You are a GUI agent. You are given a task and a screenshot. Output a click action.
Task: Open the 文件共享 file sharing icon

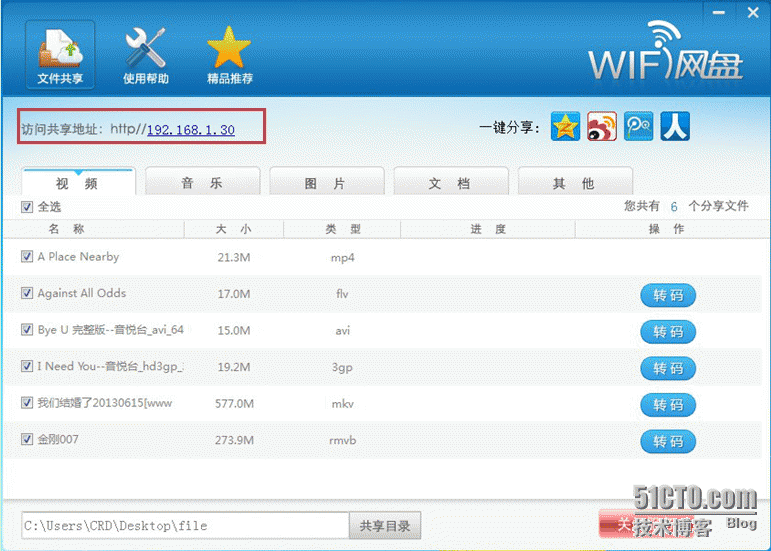tap(60, 55)
